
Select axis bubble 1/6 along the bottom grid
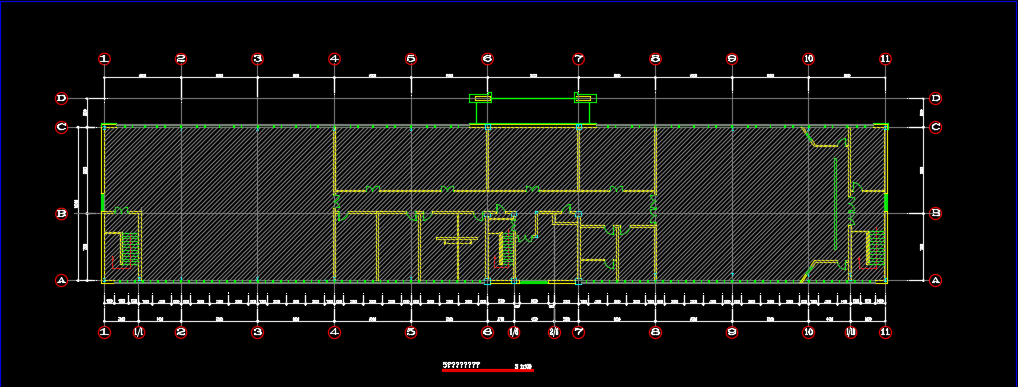point(514,332)
